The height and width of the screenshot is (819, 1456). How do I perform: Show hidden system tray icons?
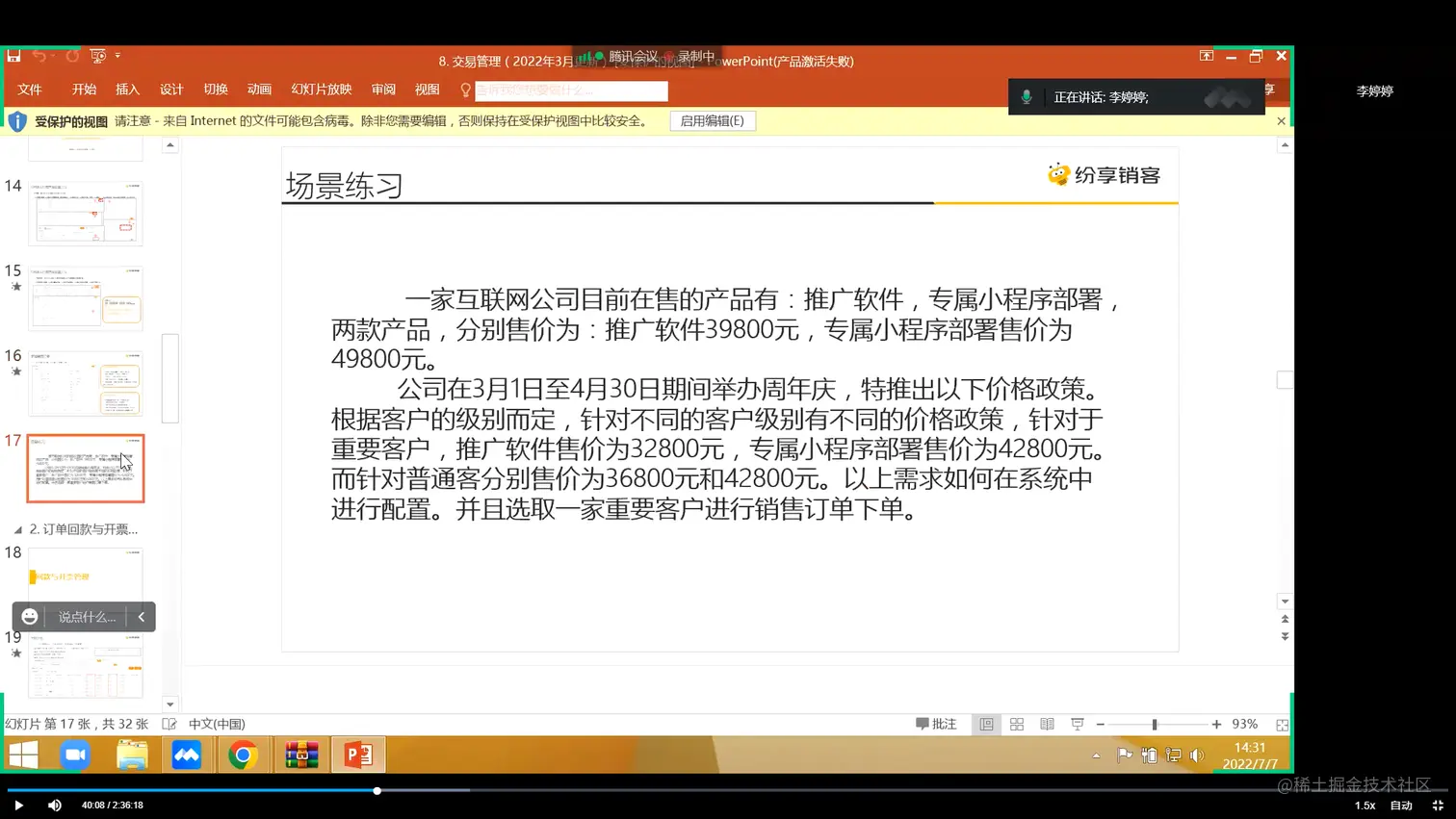(1096, 755)
